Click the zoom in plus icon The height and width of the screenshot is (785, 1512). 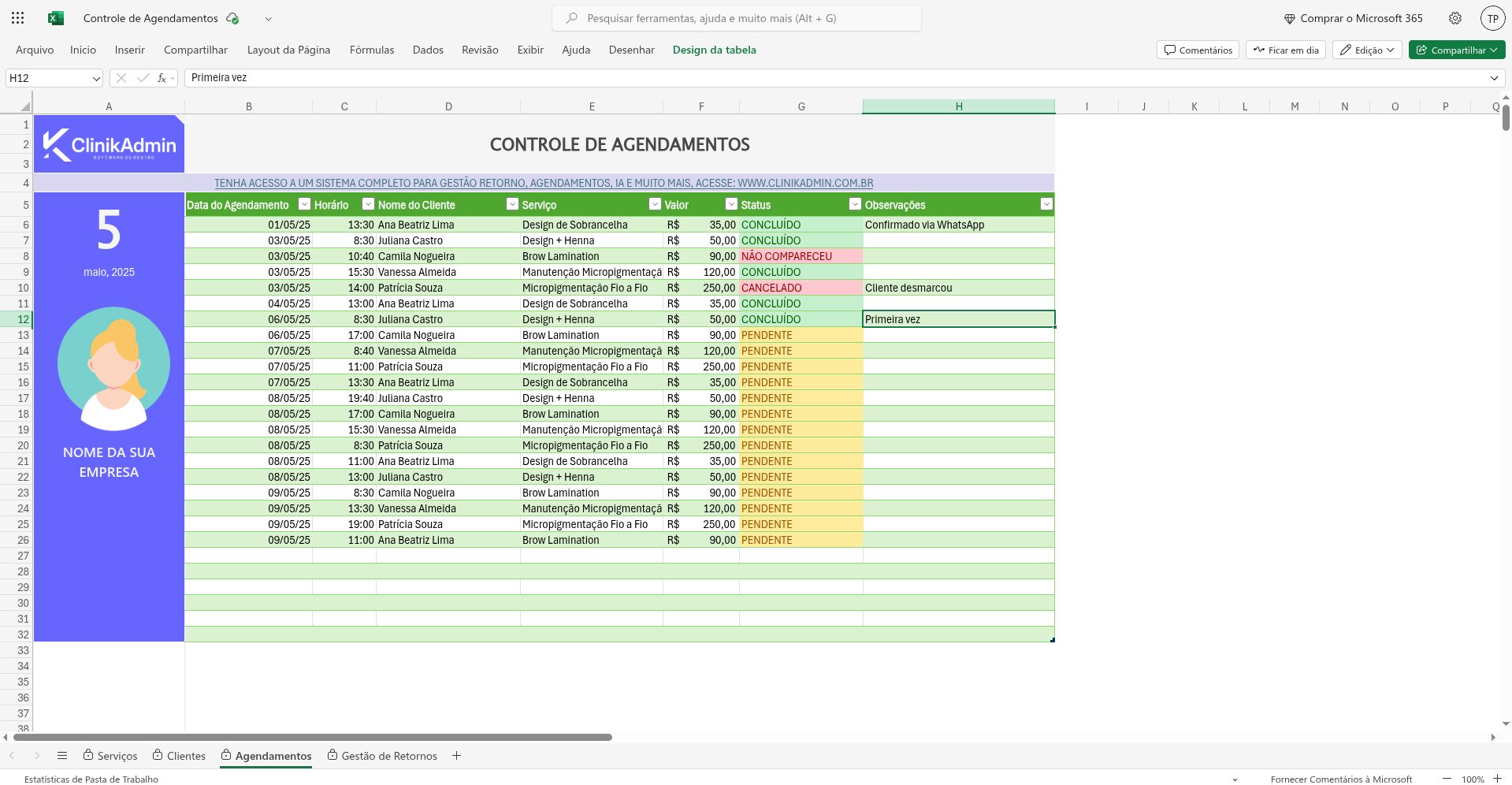click(x=1497, y=779)
